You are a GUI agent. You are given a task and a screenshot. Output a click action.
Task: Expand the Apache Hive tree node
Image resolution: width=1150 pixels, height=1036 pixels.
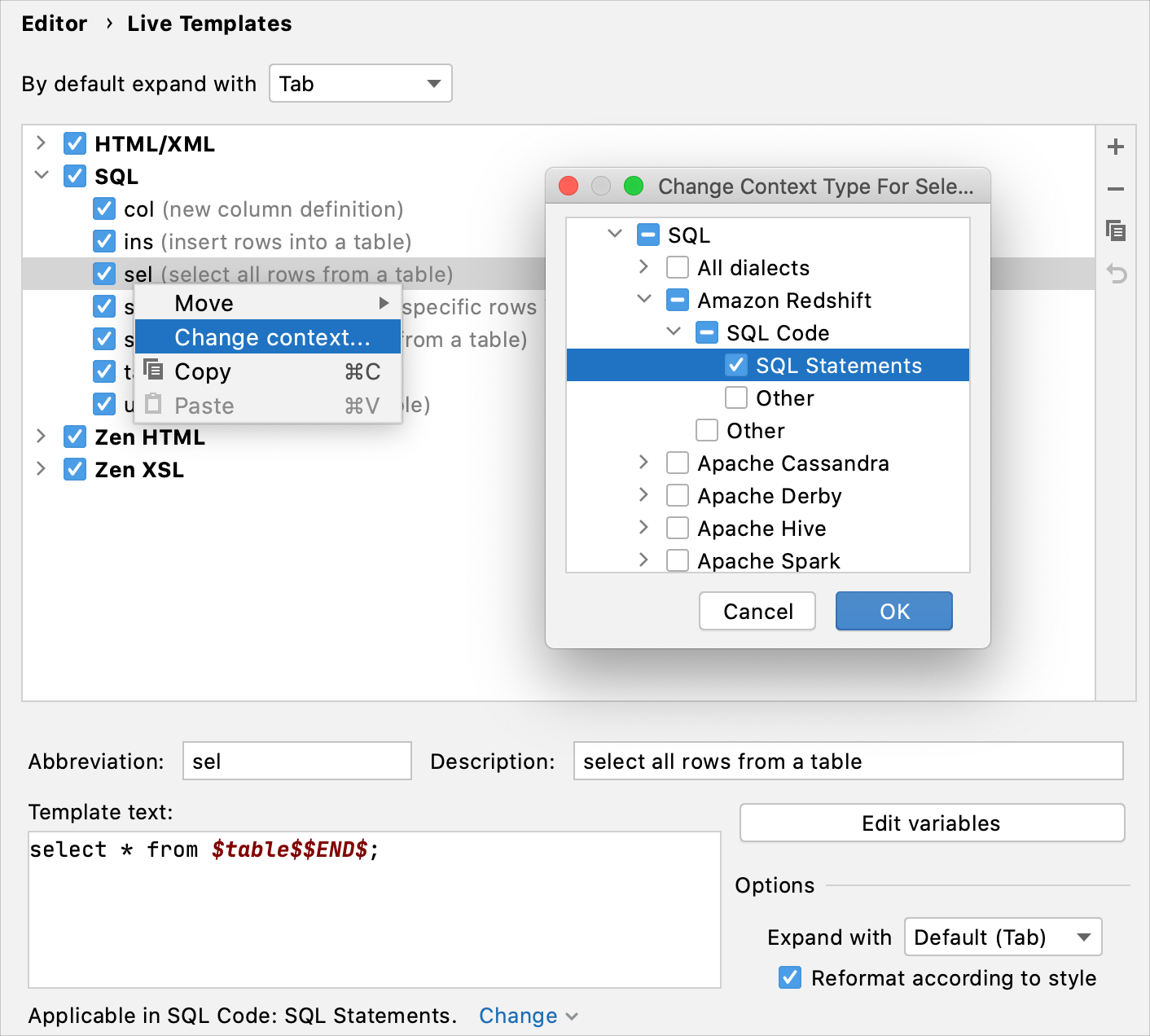click(x=643, y=528)
